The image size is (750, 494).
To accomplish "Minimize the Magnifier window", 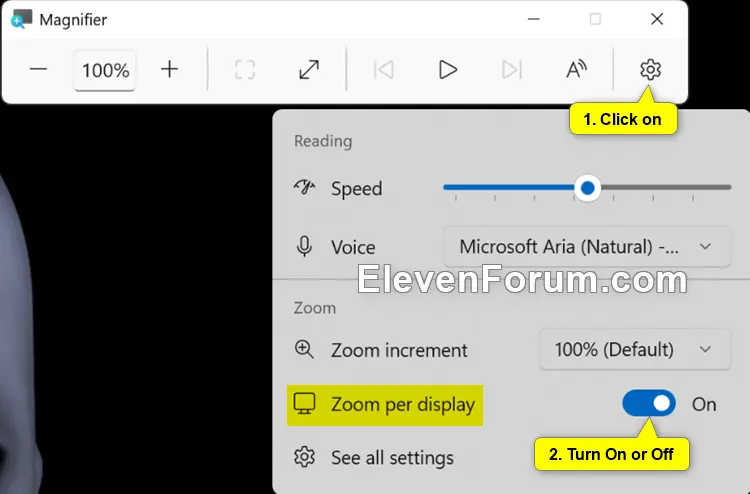I will (533, 19).
